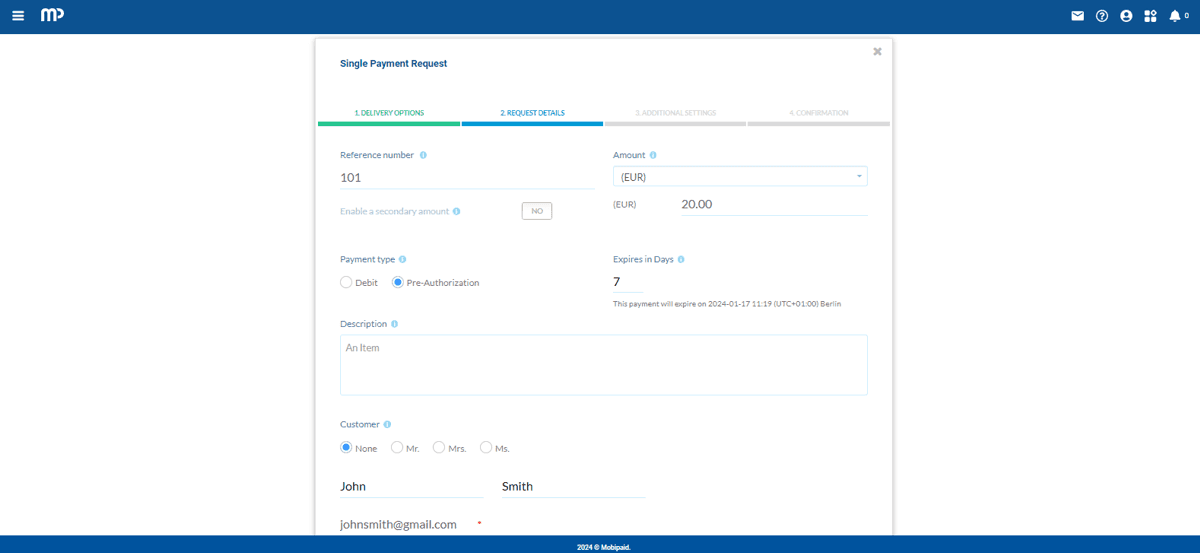
Task: Open the user account profile icon
Action: 1126,16
